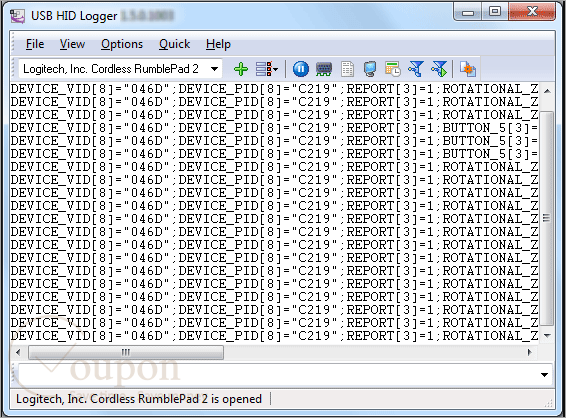Pause logging with the blue pause button

300,69
